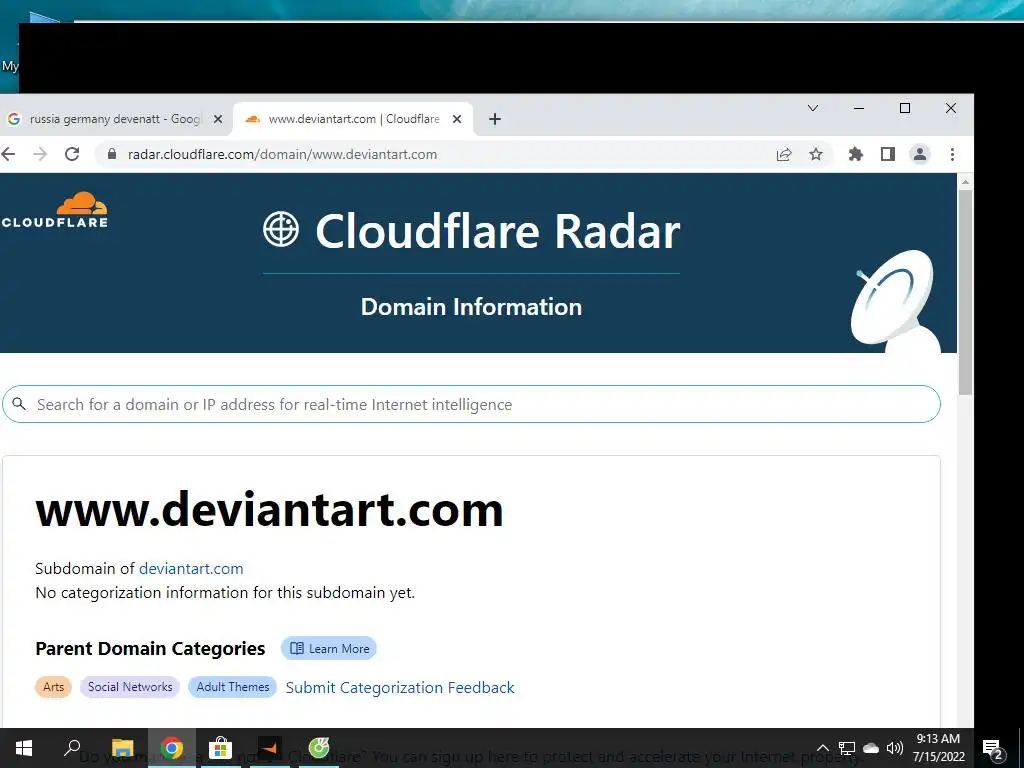Open the notification center icon
The width and height of the screenshot is (1024, 768).
[x=993, y=749]
